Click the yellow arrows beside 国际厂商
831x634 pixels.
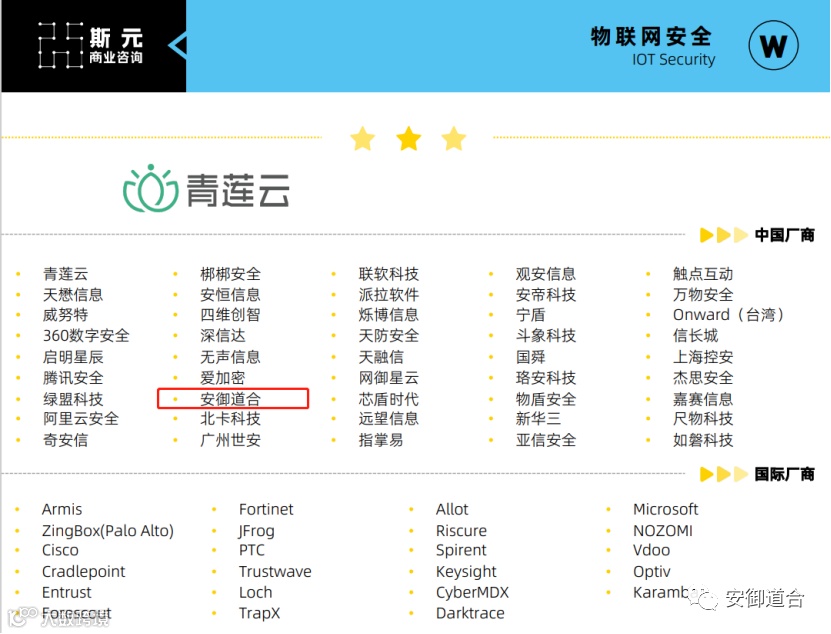coord(723,474)
